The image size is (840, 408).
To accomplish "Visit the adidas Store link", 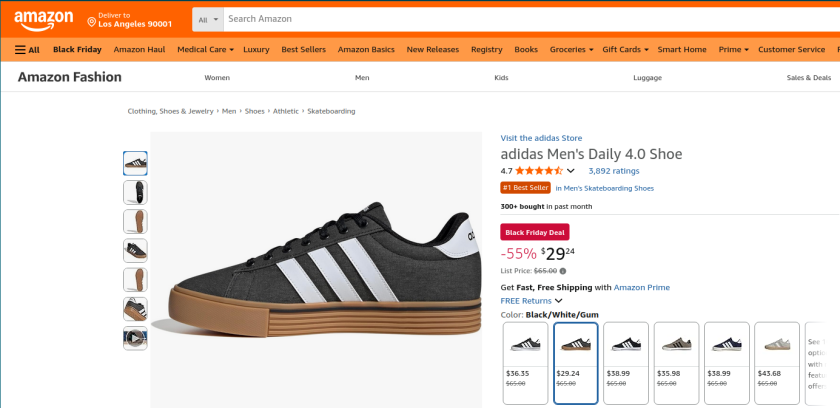I will [x=541, y=138].
